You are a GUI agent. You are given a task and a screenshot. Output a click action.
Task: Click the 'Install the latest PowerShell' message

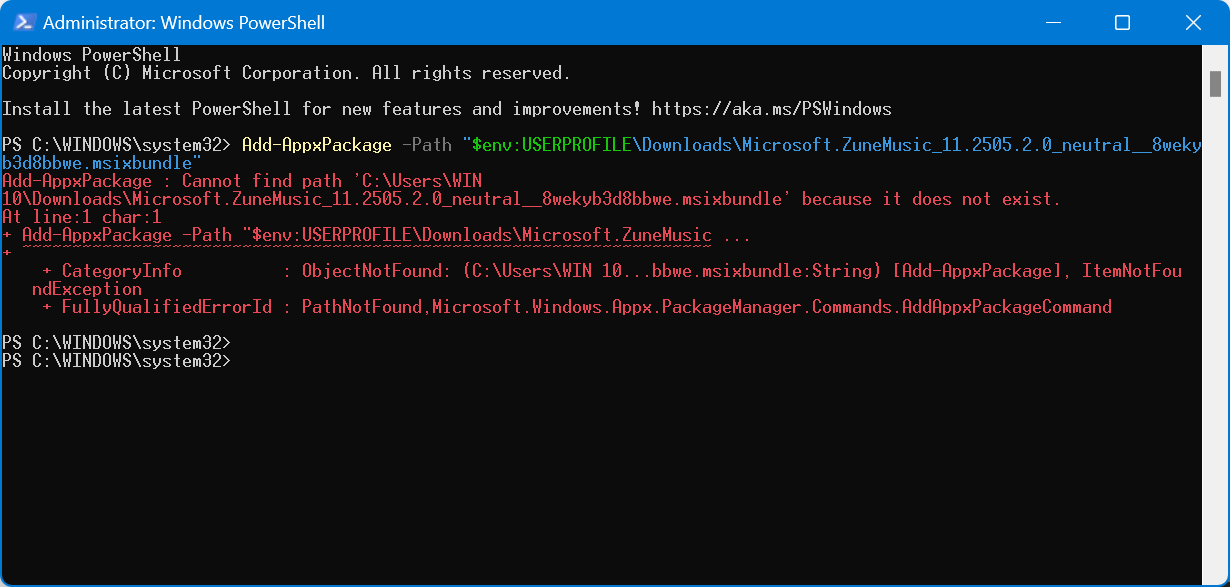tap(147, 109)
